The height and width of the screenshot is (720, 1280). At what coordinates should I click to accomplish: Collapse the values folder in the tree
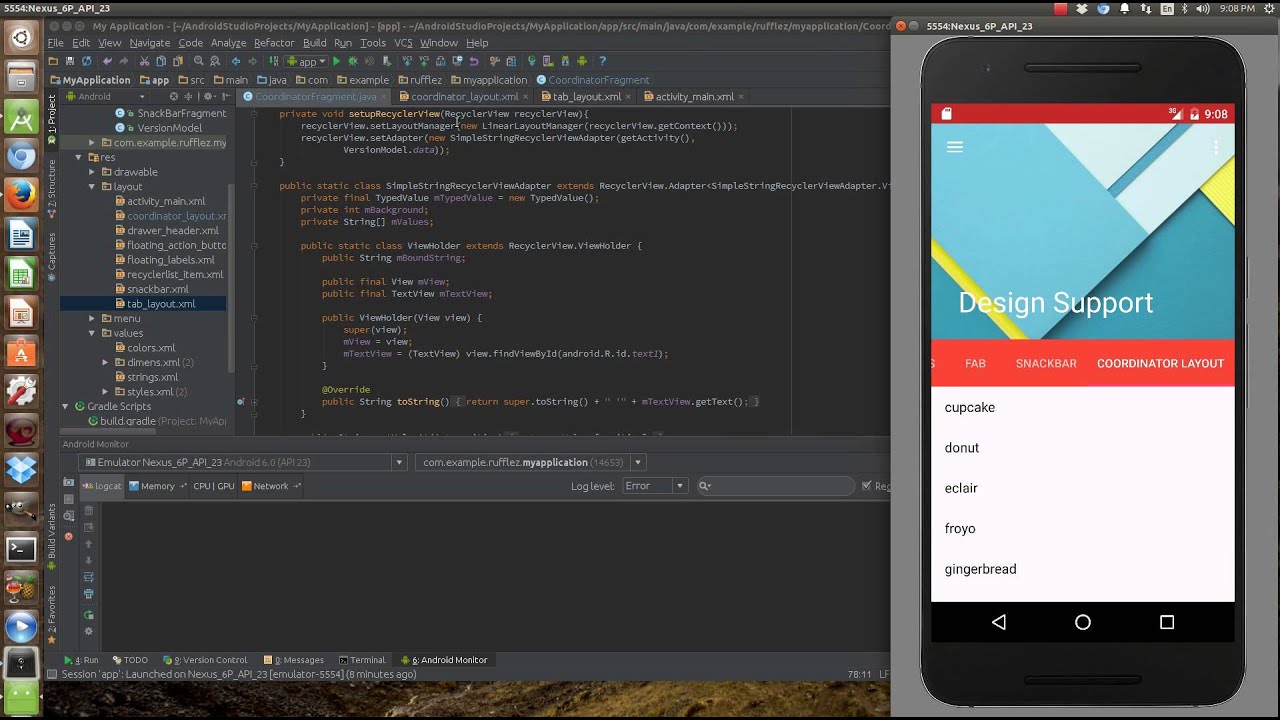click(x=92, y=333)
